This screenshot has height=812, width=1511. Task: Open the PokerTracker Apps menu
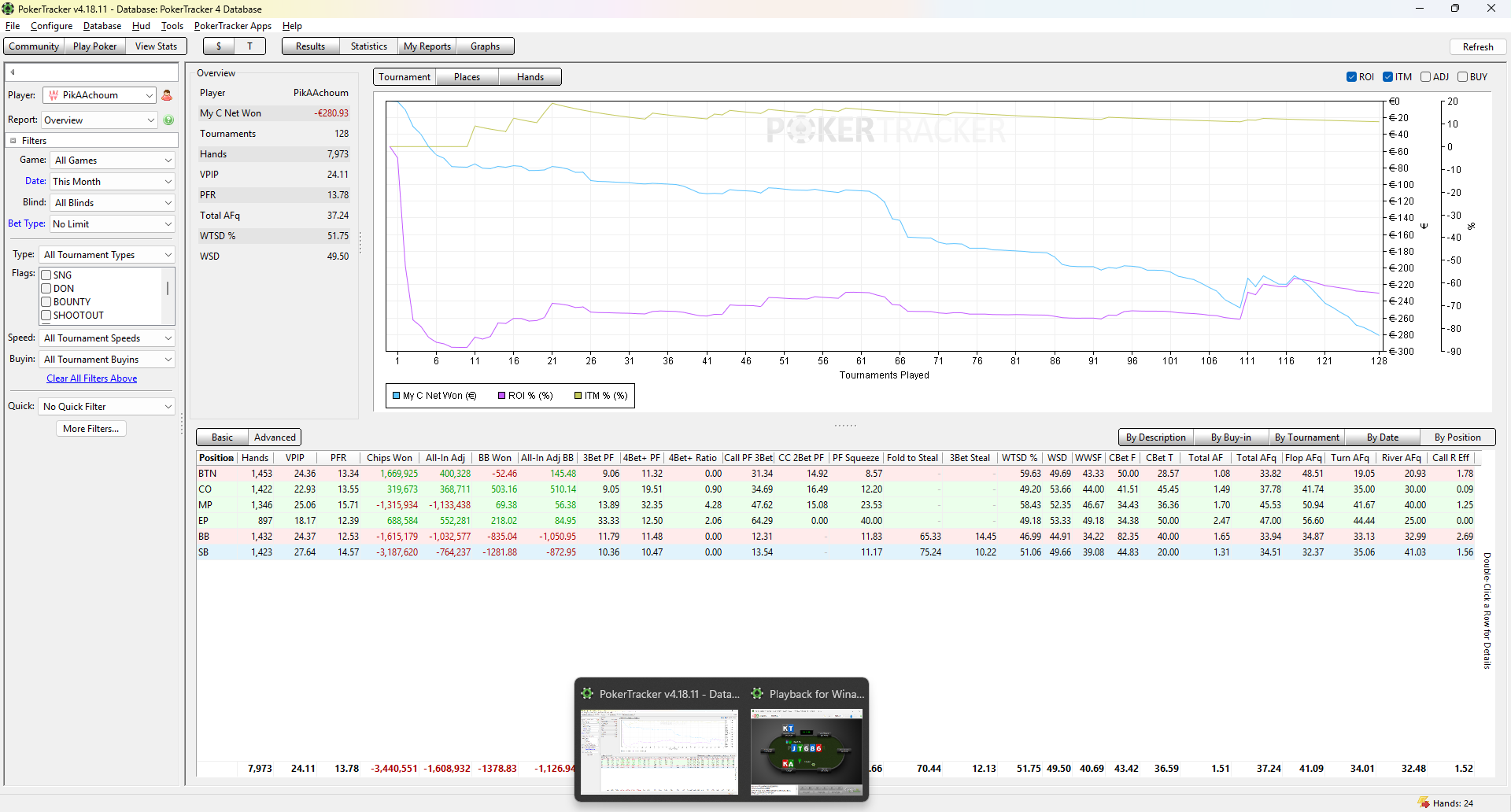233,26
